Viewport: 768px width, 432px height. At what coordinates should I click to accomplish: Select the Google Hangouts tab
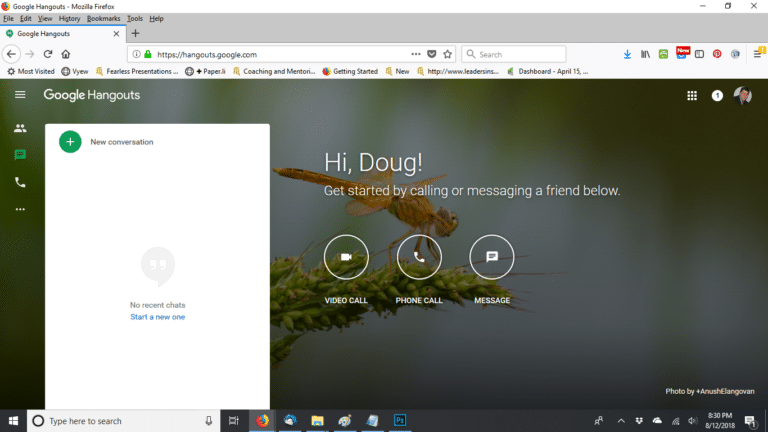pos(63,34)
